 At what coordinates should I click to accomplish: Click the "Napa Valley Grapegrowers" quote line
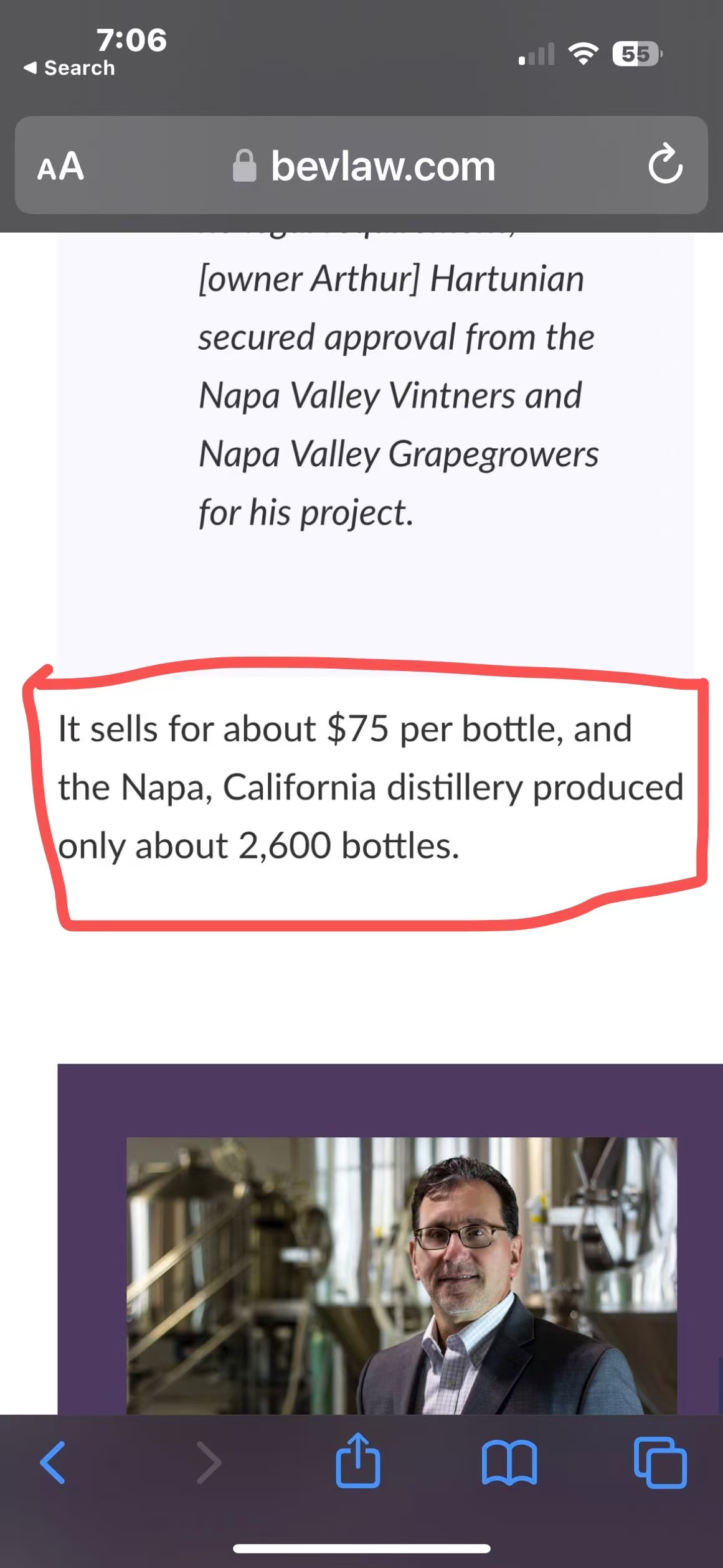398,454
